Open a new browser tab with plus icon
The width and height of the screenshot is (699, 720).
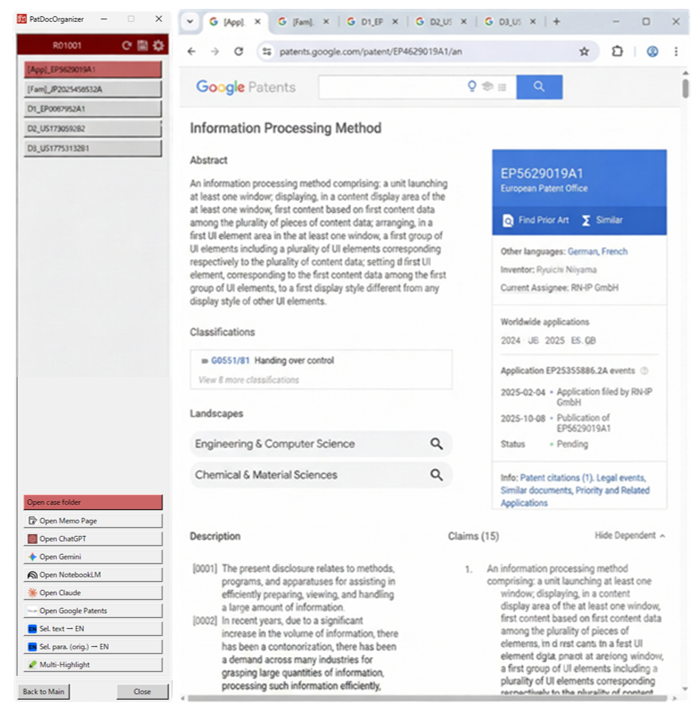tap(557, 22)
